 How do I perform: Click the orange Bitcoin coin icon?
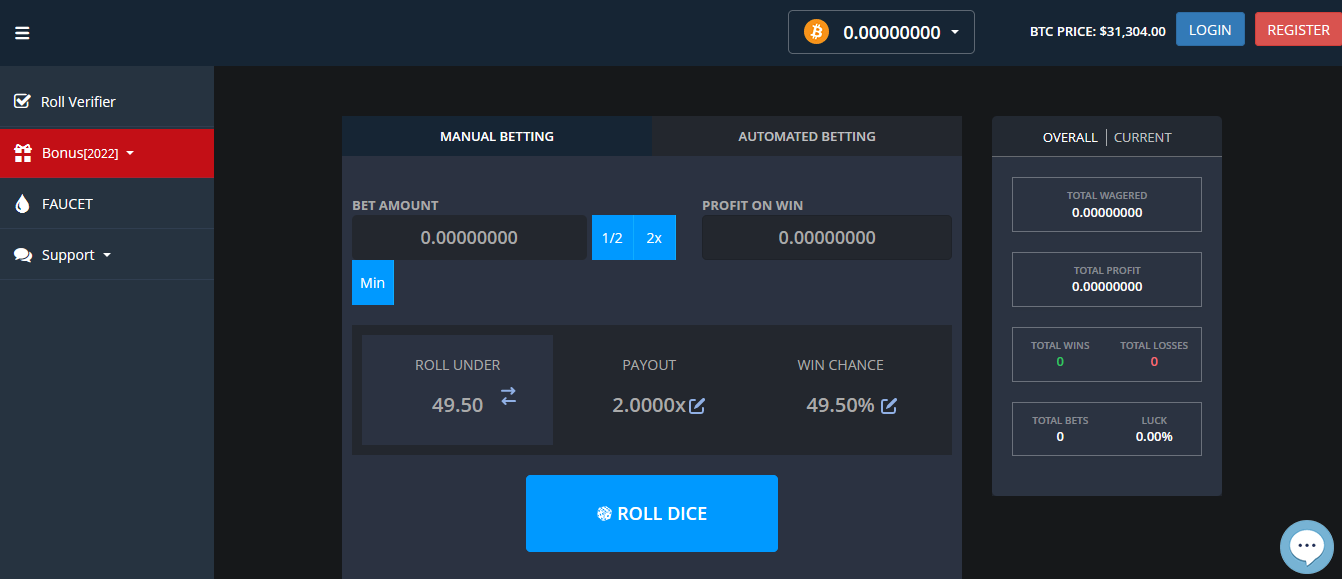(x=816, y=32)
